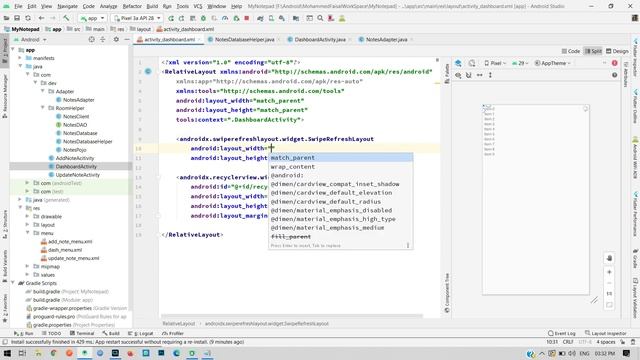Open the Refactor menu

click(132, 6)
